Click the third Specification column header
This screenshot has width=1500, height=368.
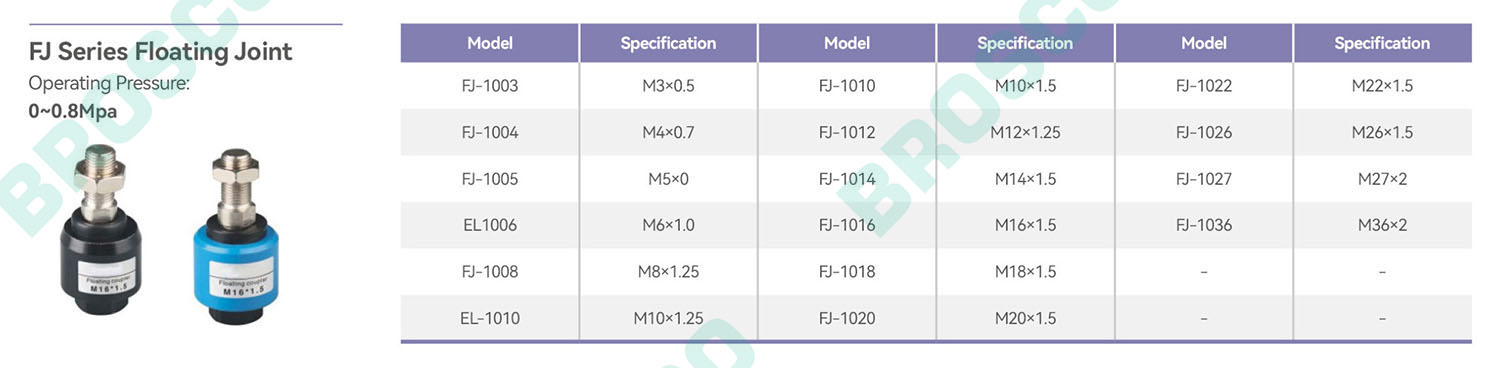(x=1382, y=43)
